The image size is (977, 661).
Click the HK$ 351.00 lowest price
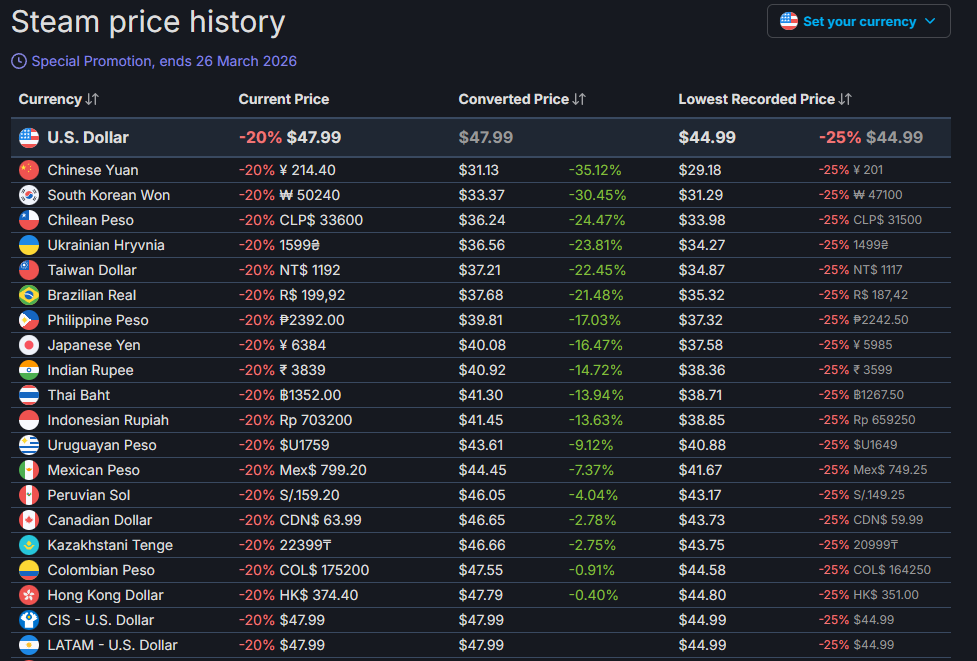(886, 595)
